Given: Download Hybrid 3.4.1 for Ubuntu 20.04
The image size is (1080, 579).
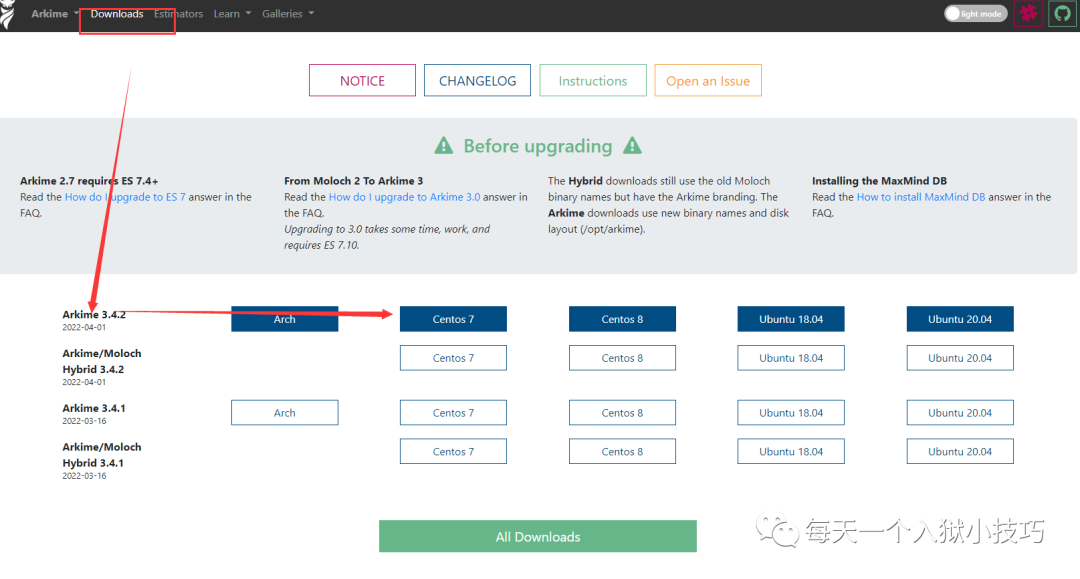Looking at the screenshot, I should (960, 451).
